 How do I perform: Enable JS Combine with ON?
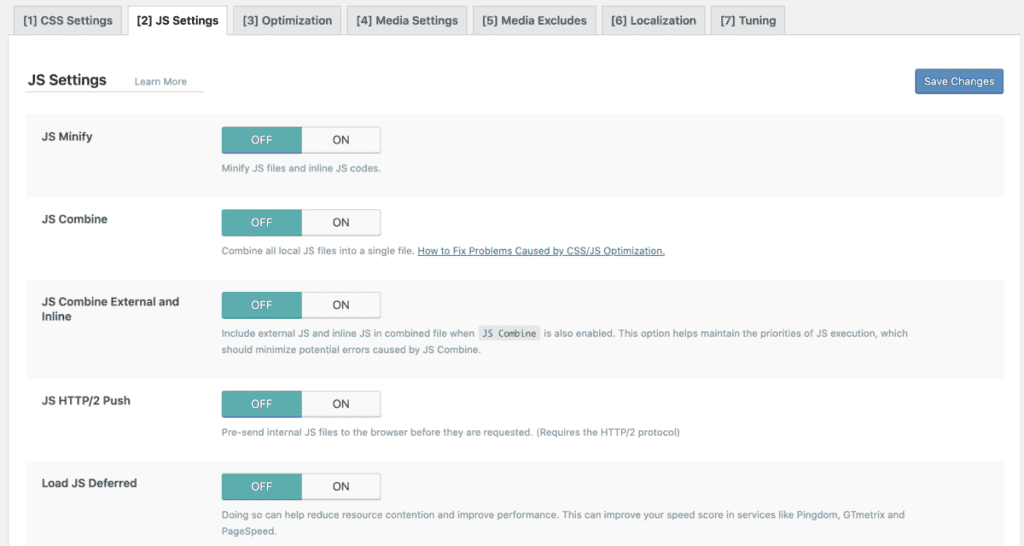pos(341,222)
